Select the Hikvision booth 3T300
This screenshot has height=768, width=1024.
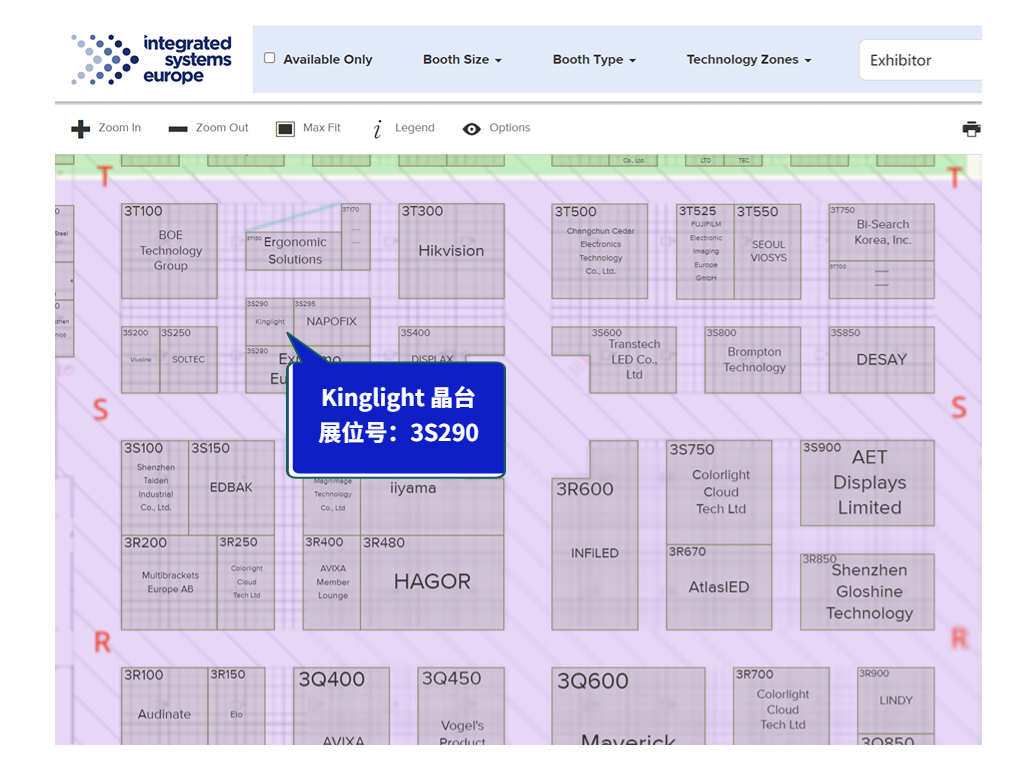[x=451, y=251]
